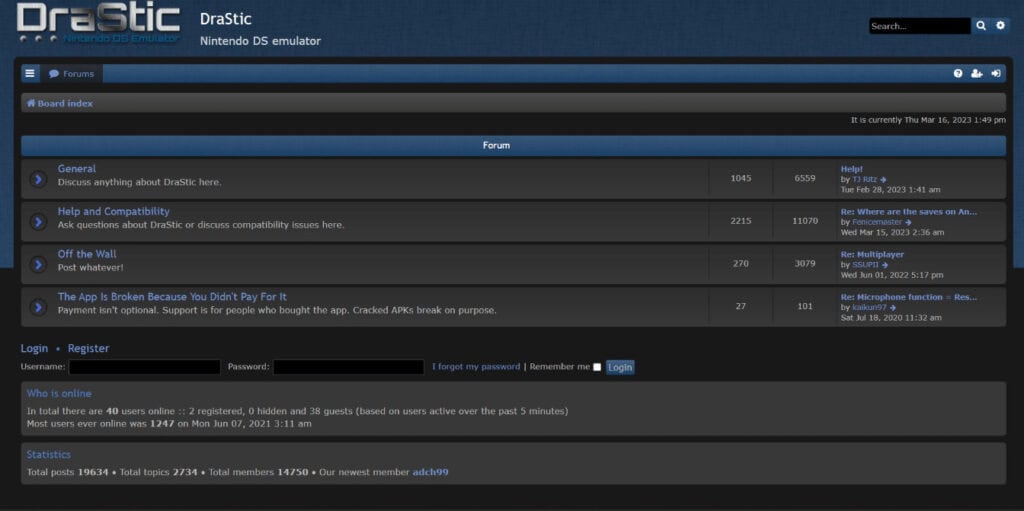The width and height of the screenshot is (1024, 511).
Task: Toggle the Remember me checkbox
Action: (x=596, y=367)
